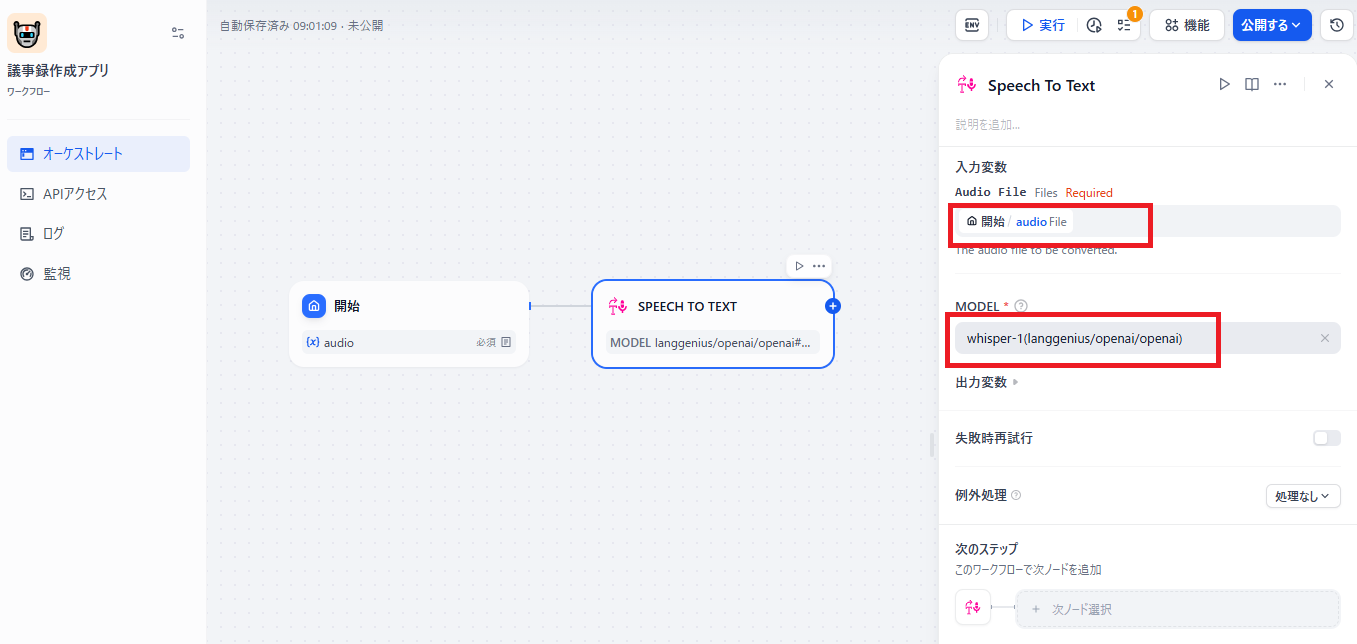Open the checklist with the orange badge
This screenshot has width=1357, height=644.
pyautogui.click(x=1125, y=24)
